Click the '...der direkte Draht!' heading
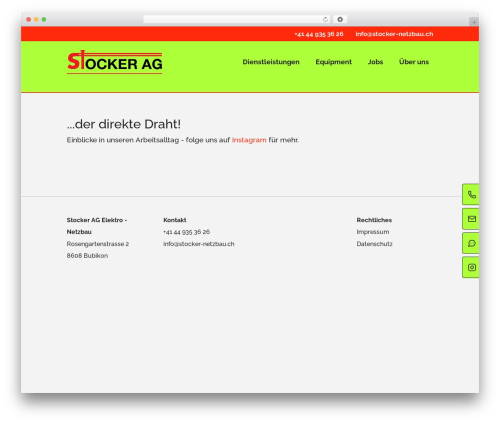Screen dimensions: 500x423 click(124, 124)
